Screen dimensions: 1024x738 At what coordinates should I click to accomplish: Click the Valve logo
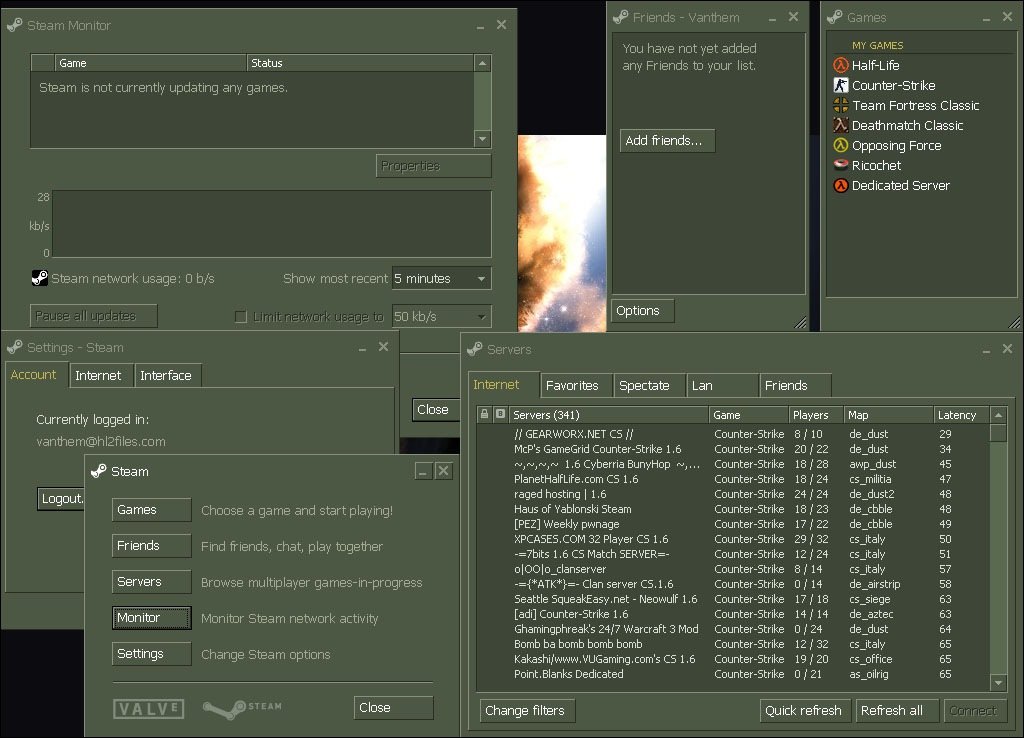(x=149, y=709)
